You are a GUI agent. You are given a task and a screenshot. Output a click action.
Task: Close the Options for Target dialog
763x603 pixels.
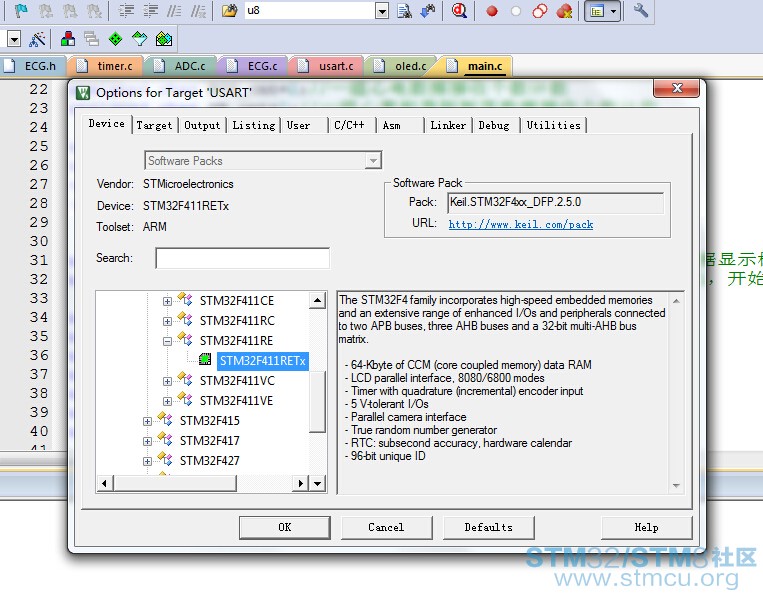pyautogui.click(x=676, y=88)
